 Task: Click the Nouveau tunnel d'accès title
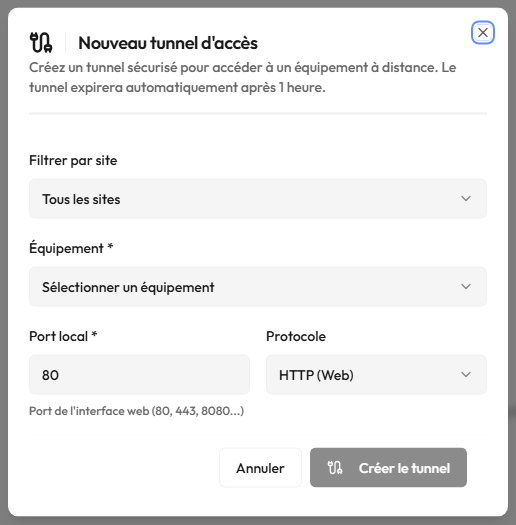click(x=168, y=43)
